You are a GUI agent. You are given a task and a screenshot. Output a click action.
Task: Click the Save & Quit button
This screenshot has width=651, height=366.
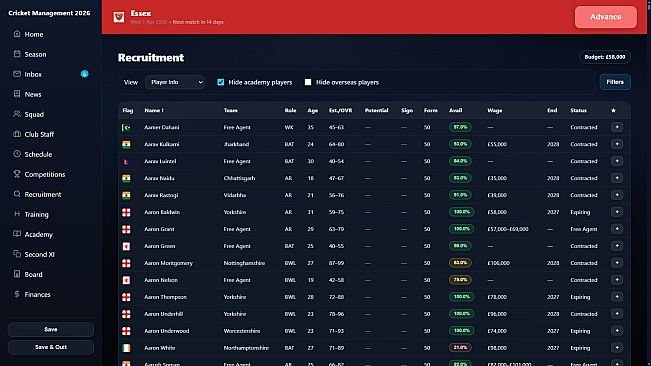tap(51, 347)
